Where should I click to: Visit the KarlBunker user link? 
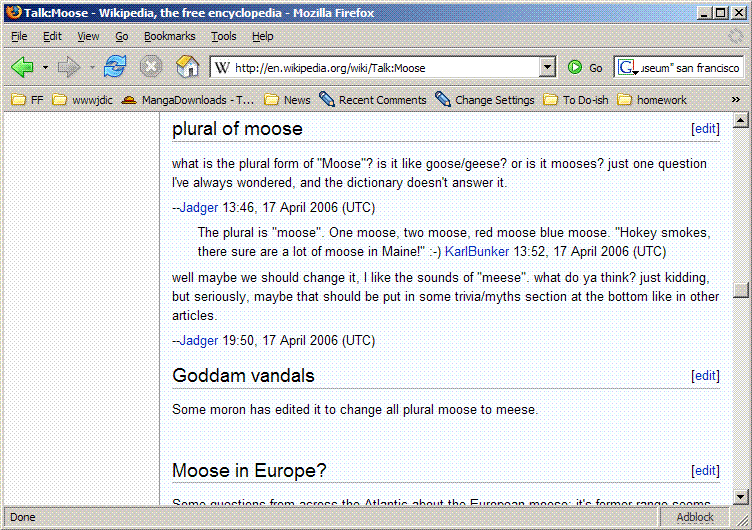[477, 252]
